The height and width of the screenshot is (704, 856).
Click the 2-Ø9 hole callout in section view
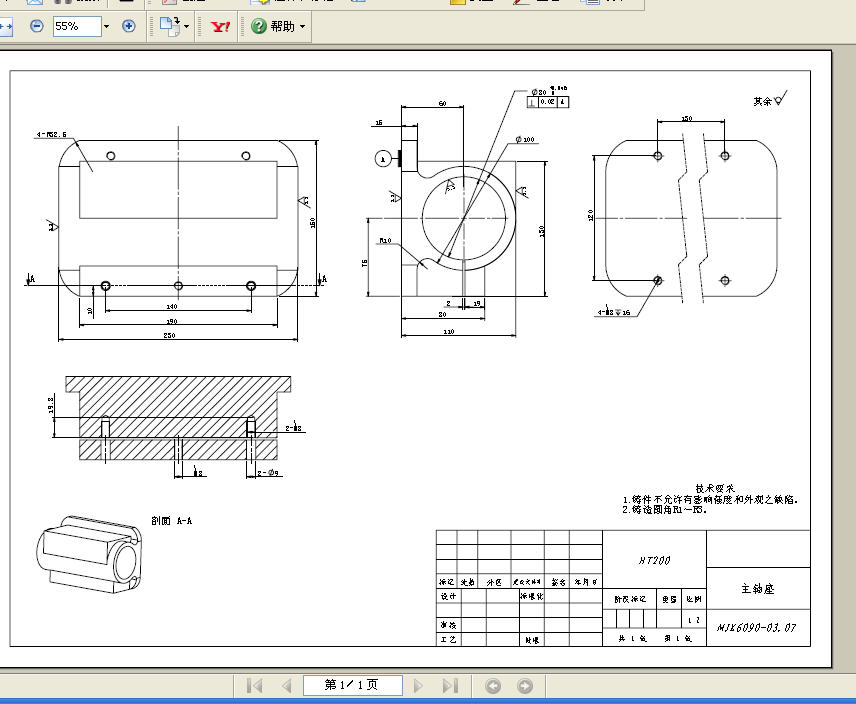[268, 473]
